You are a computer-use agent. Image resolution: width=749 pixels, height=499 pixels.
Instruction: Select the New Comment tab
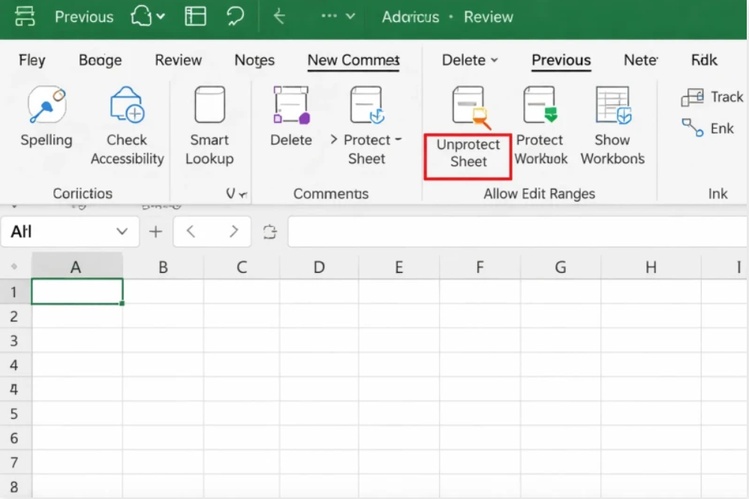coord(353,61)
